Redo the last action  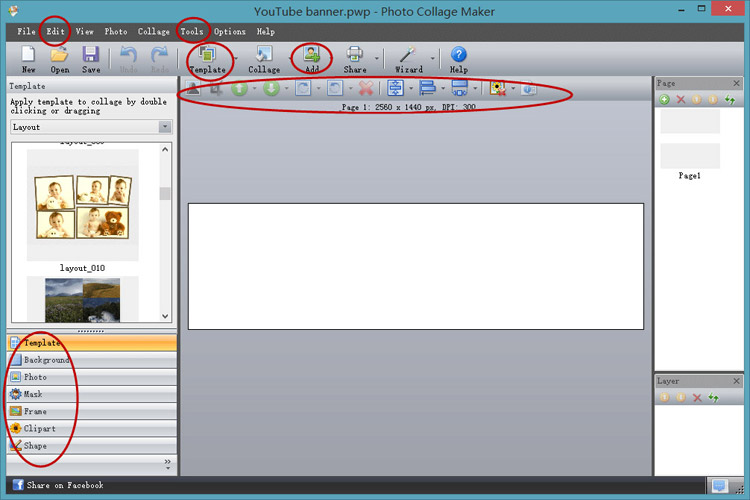point(160,59)
